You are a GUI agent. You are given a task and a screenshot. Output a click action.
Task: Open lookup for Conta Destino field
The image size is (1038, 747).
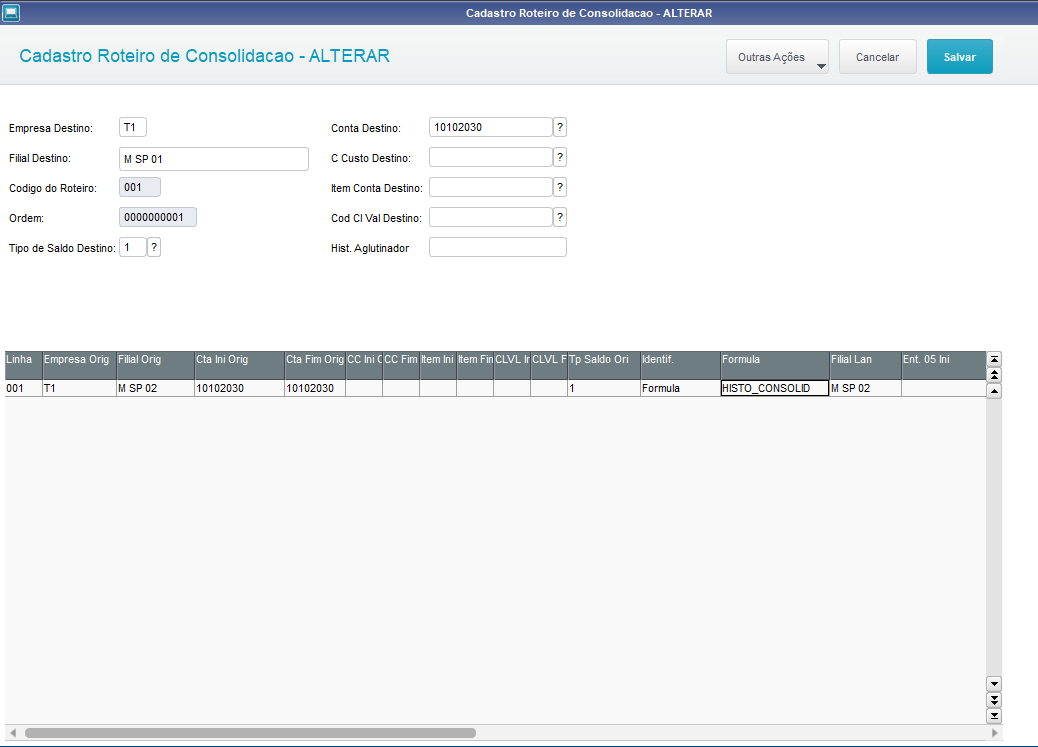[x=560, y=127]
